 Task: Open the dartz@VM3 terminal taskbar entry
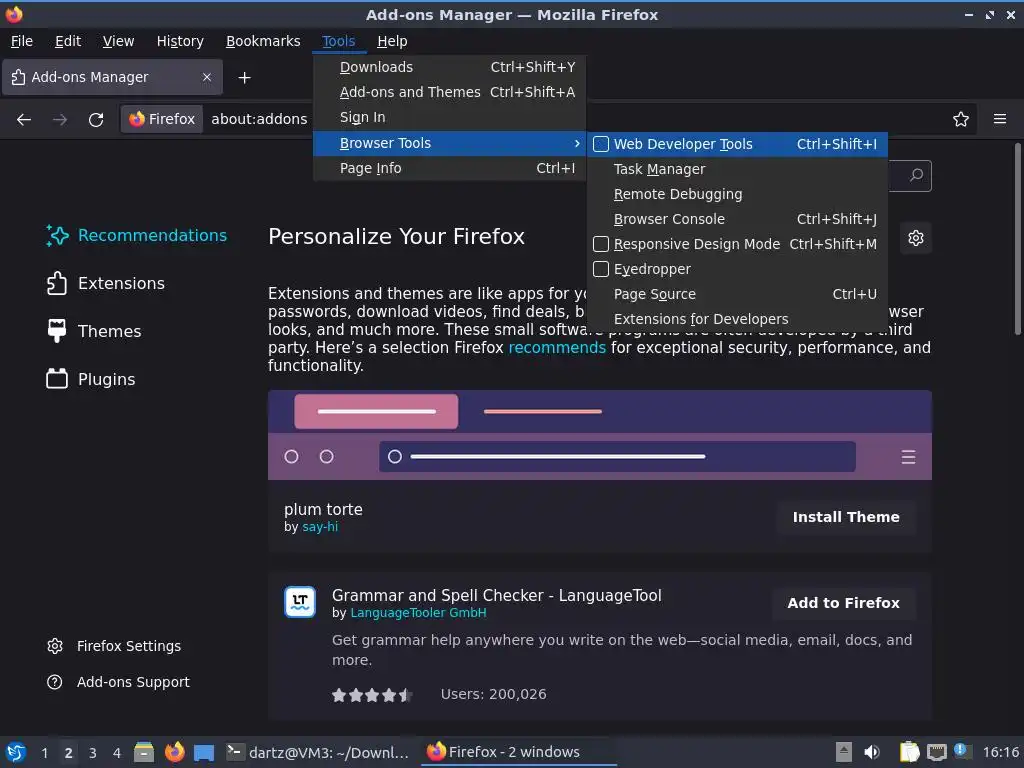click(318, 752)
